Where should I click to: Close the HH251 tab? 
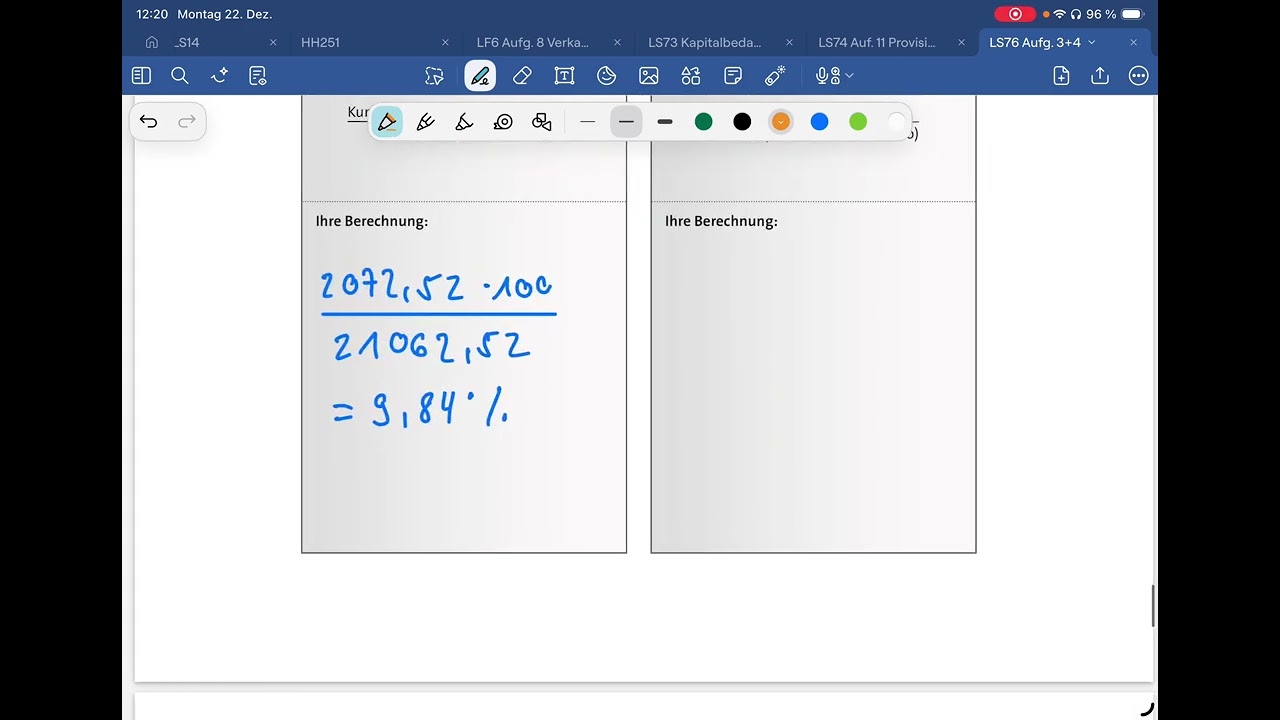(445, 43)
